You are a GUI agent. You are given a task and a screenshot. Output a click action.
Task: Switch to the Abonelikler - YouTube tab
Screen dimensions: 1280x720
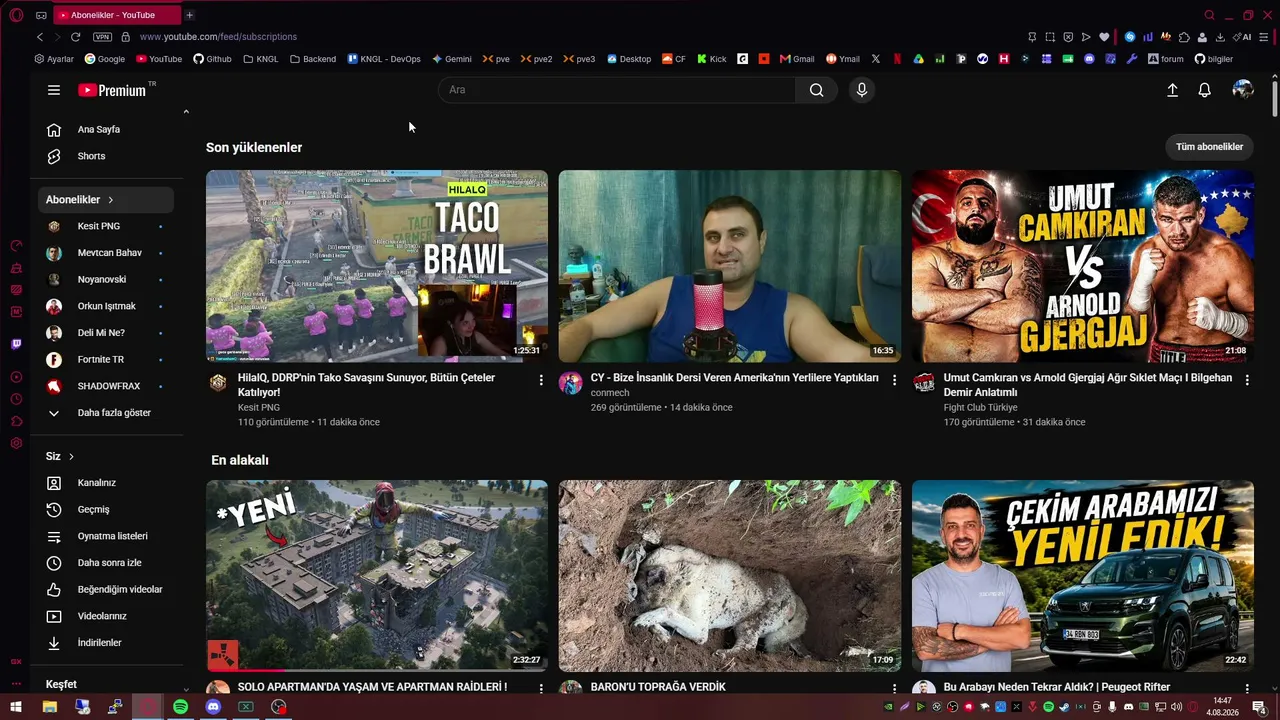coord(118,15)
